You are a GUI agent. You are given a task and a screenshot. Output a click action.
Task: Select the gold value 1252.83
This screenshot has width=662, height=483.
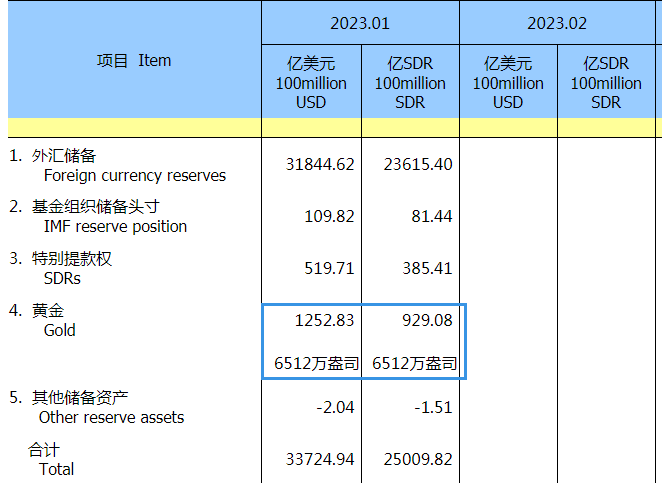(x=324, y=320)
